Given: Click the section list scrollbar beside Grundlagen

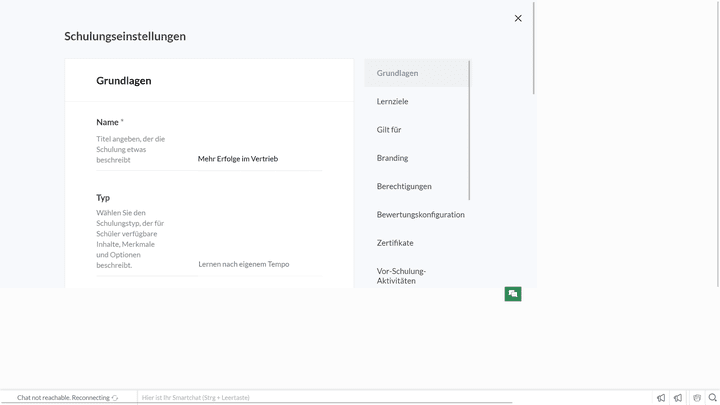Looking at the screenshot, I should [x=469, y=130].
